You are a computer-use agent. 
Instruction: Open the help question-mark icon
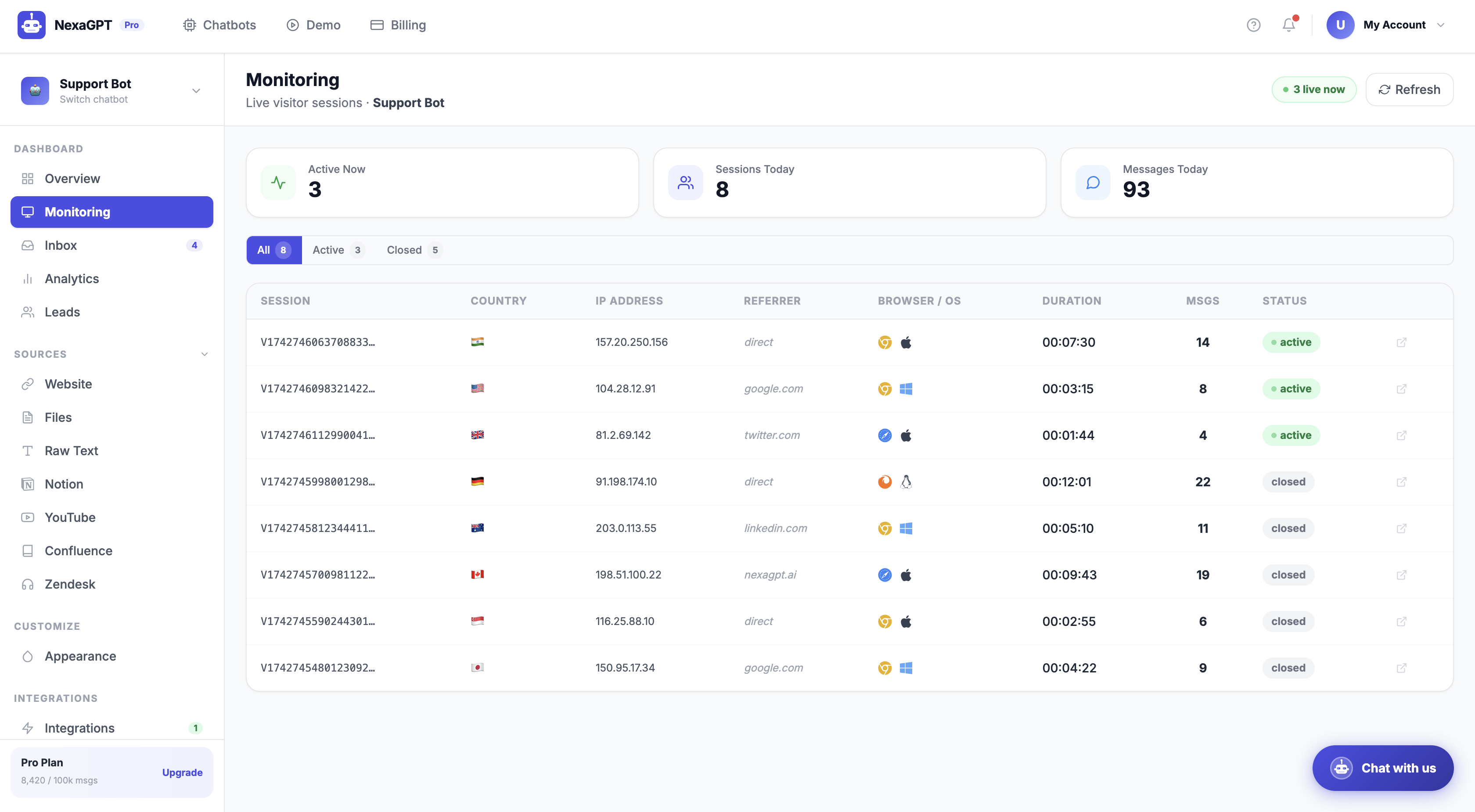click(1253, 25)
